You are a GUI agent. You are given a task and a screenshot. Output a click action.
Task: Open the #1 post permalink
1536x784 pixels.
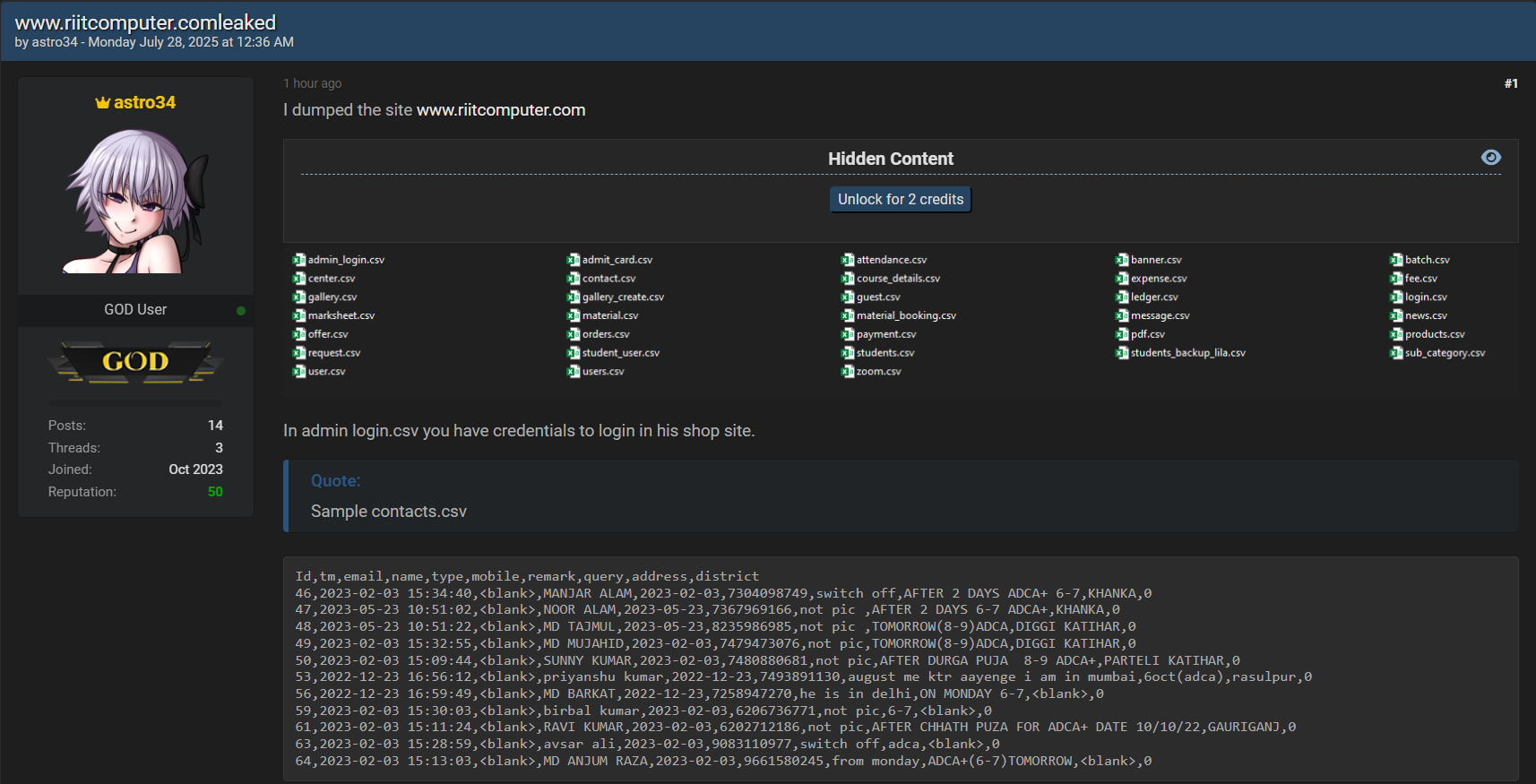[x=1511, y=83]
